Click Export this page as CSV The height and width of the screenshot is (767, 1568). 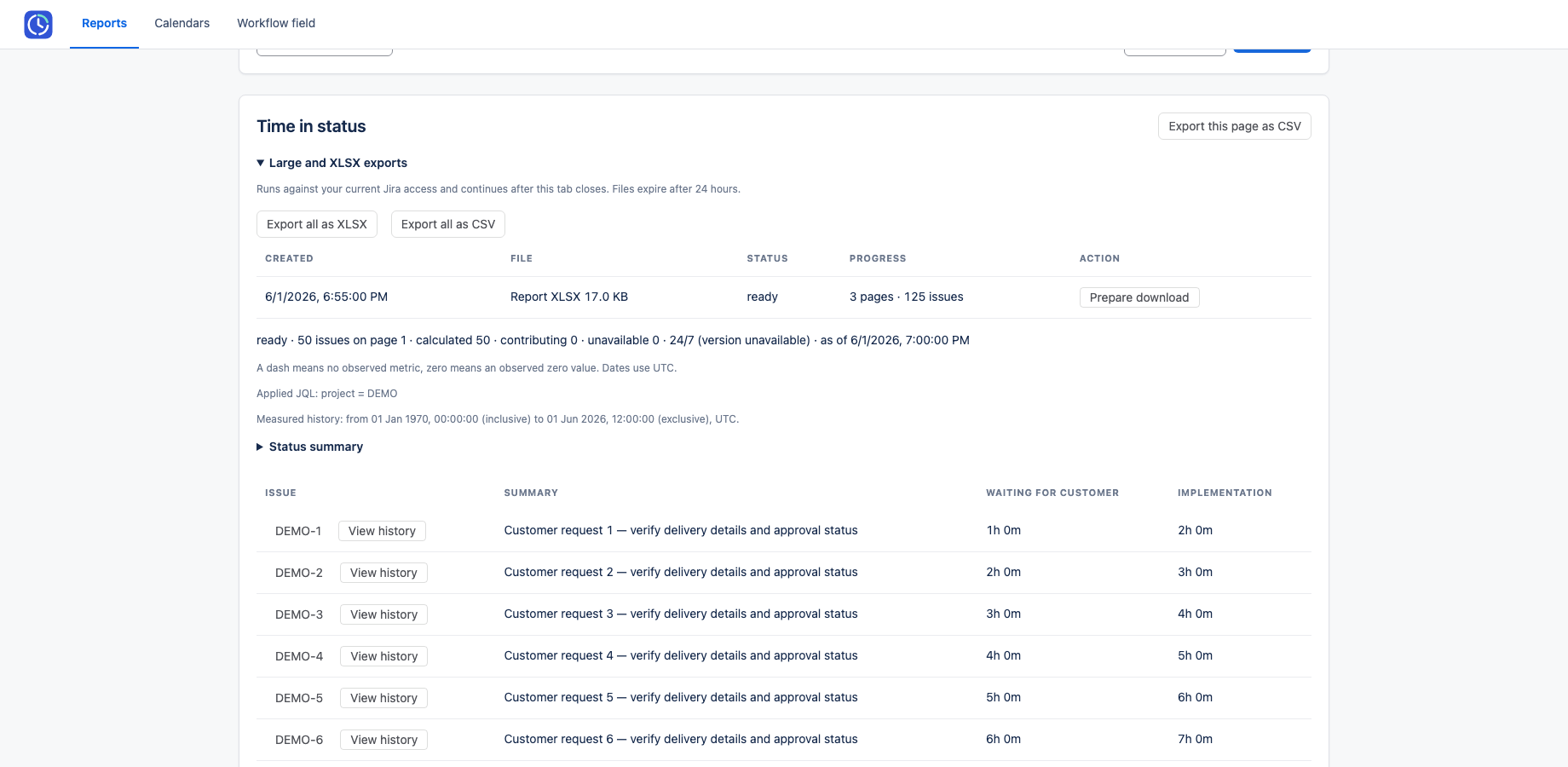1234,126
